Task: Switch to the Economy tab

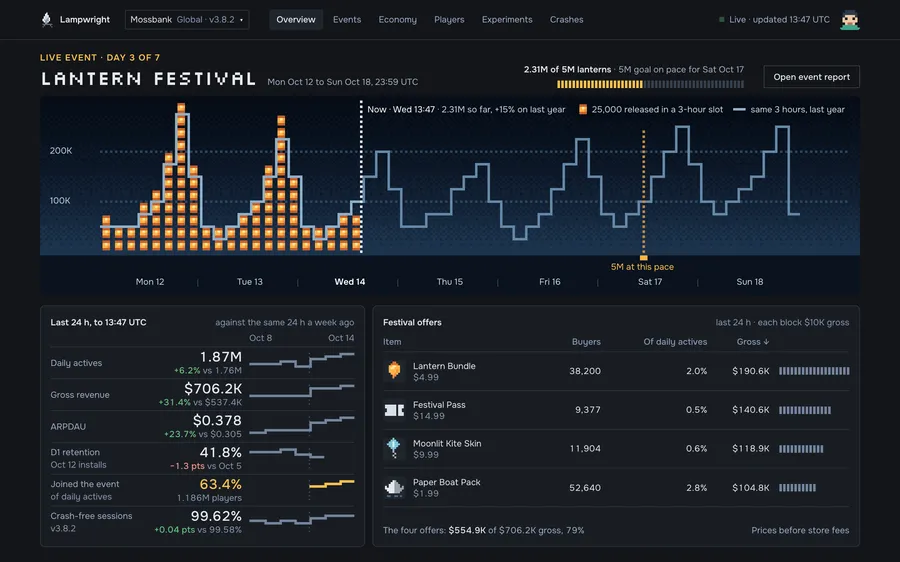Action: (397, 20)
